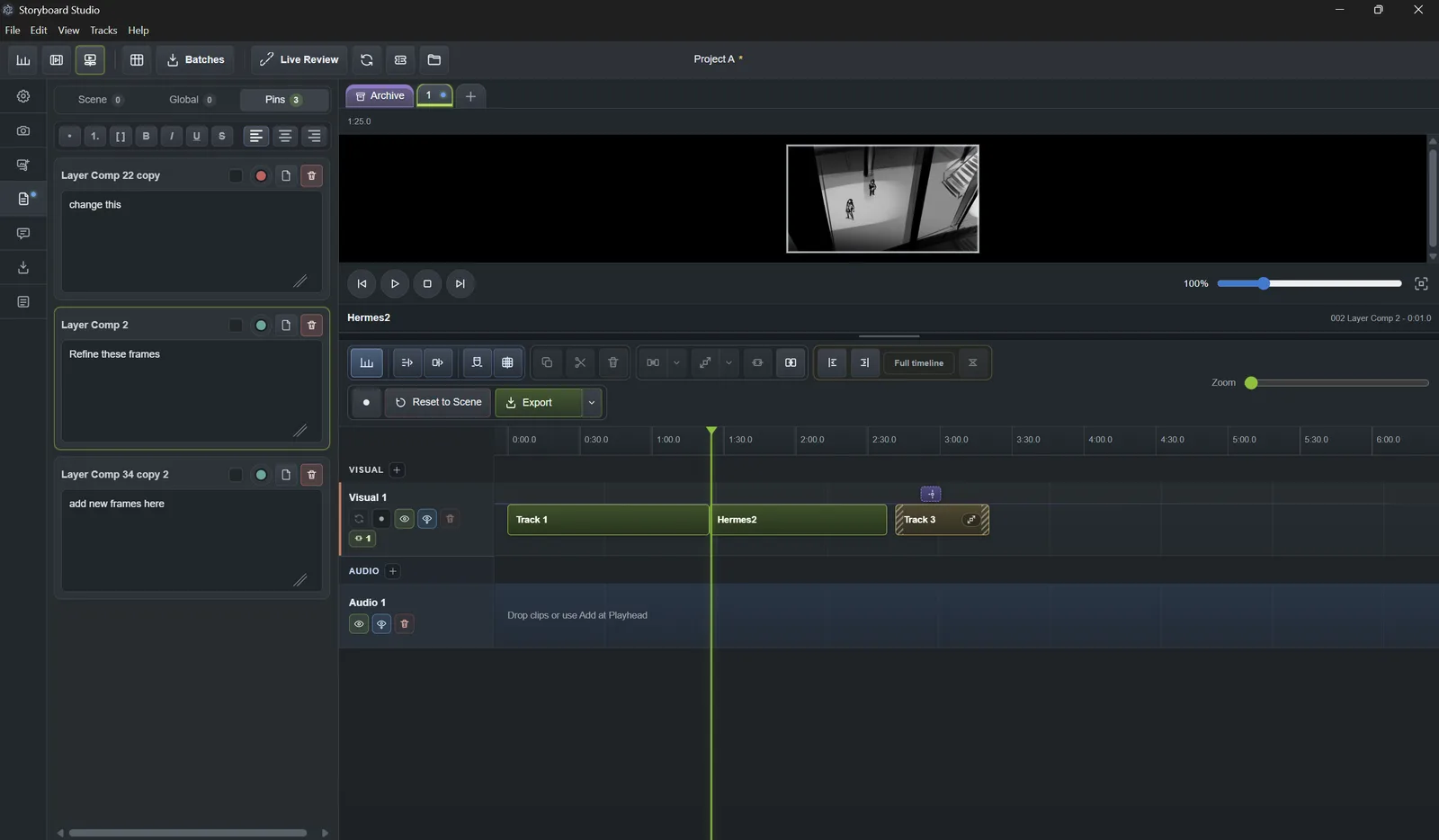1439x840 pixels.
Task: Add a new audio track with plus
Action: point(393,571)
